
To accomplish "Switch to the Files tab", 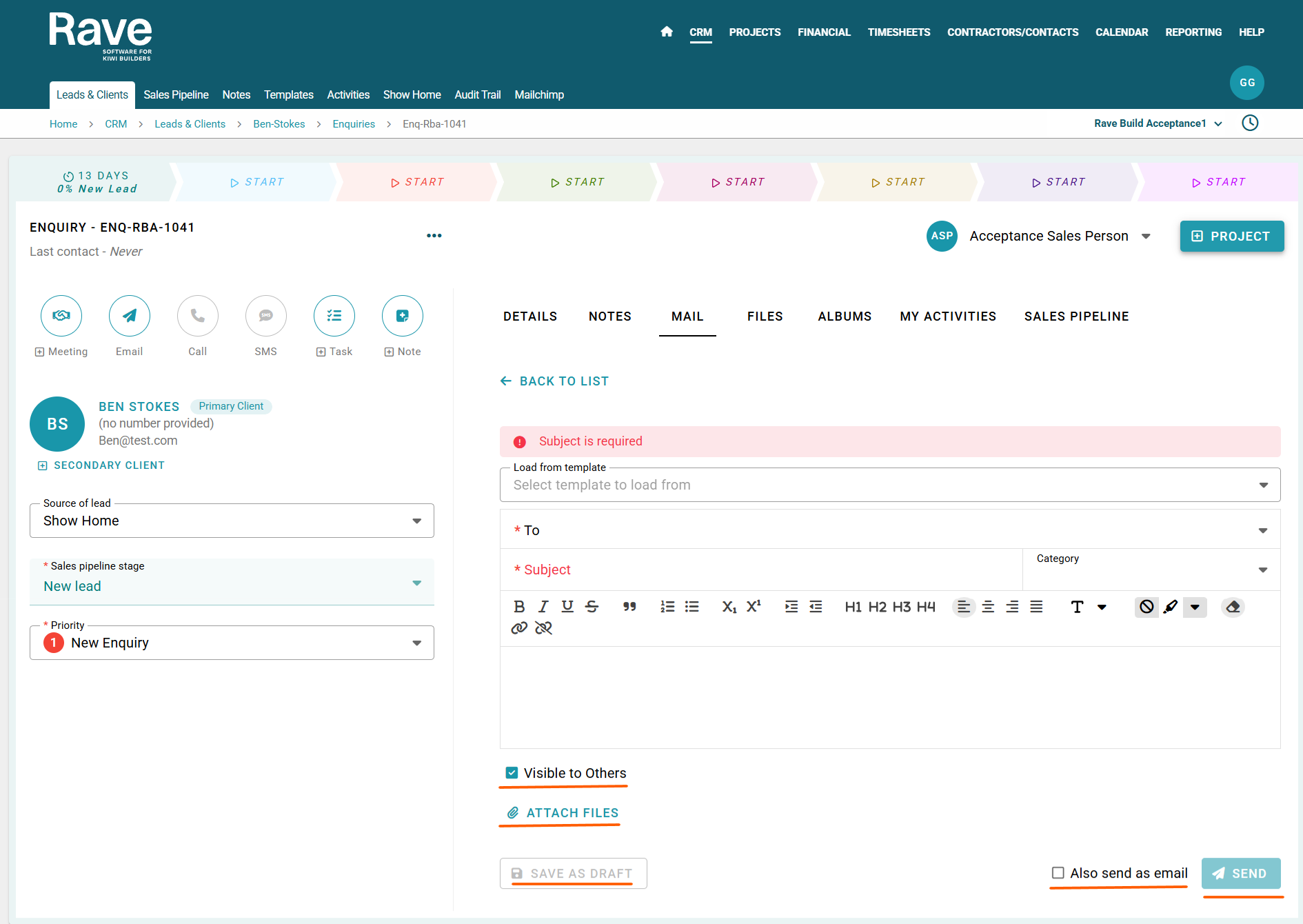I will [765, 317].
